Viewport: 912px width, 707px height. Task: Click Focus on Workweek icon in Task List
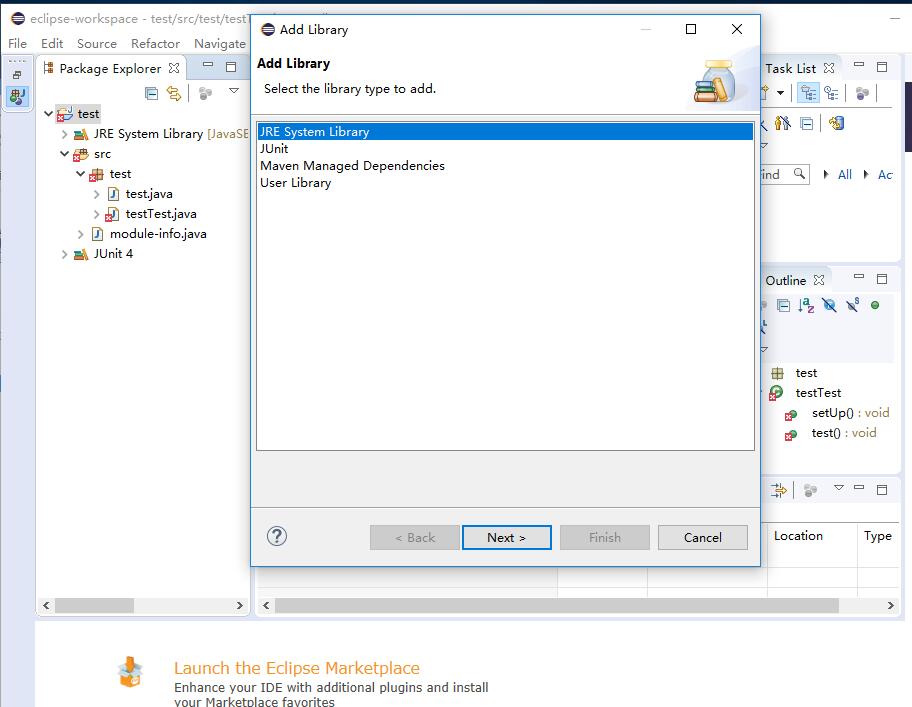pos(862,93)
